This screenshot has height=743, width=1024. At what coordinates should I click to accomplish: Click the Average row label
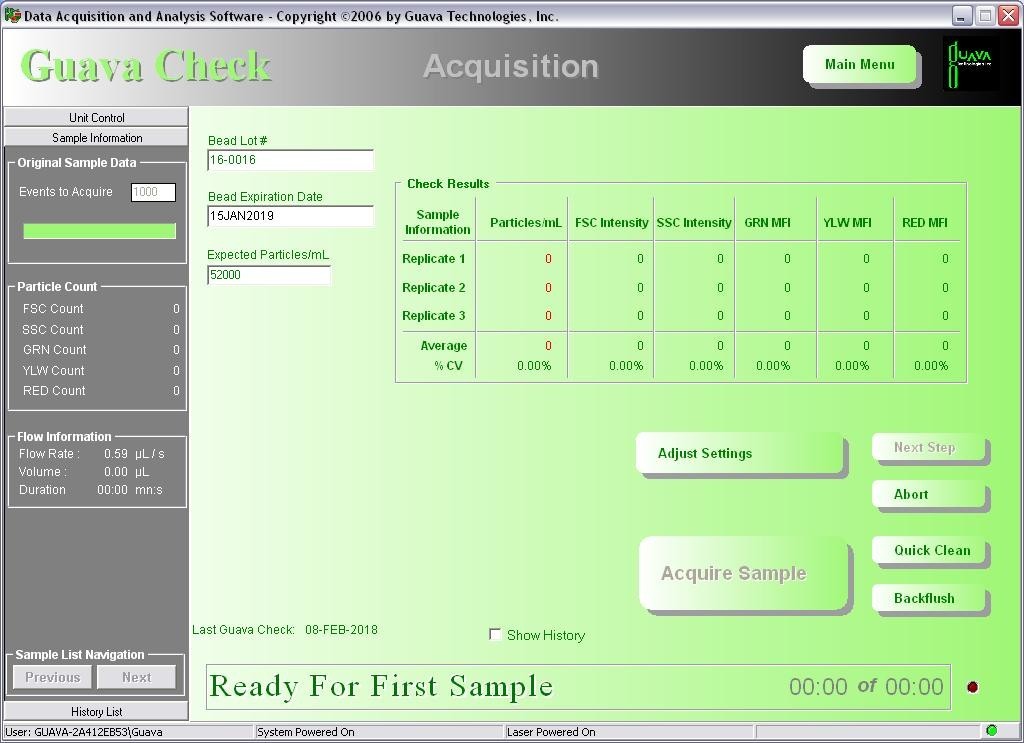pyautogui.click(x=443, y=345)
